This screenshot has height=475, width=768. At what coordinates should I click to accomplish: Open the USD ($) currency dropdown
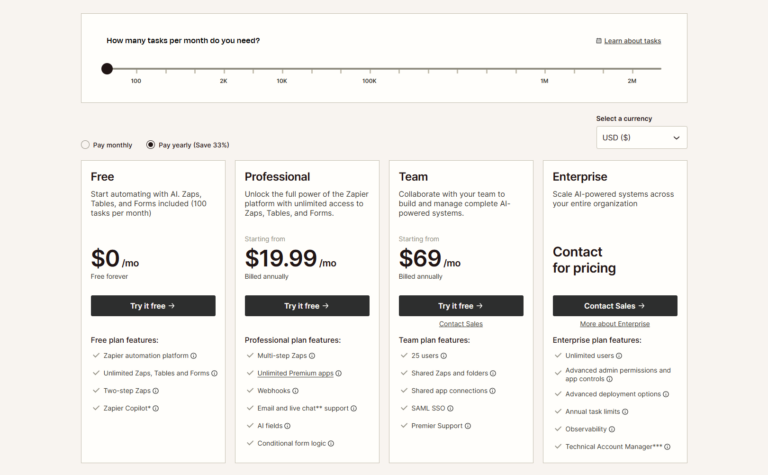tap(642, 138)
